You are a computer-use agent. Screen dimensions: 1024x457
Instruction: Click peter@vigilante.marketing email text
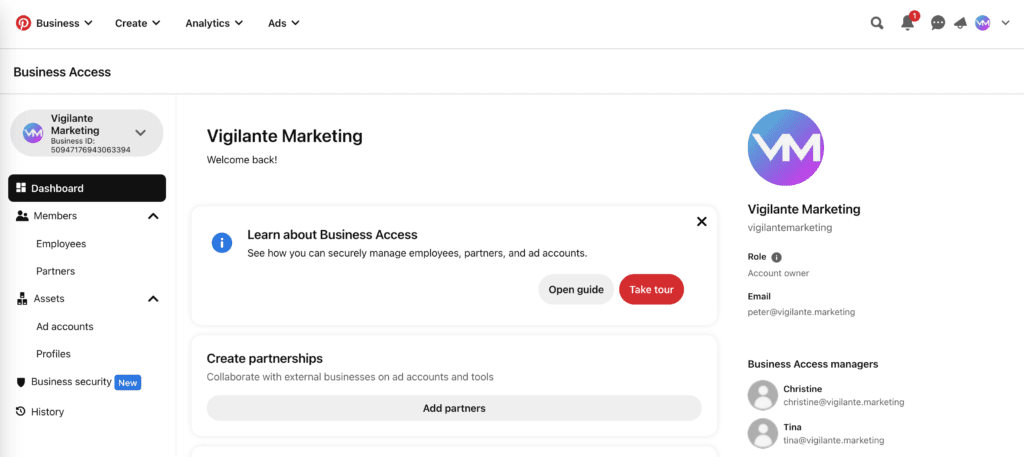[801, 312]
